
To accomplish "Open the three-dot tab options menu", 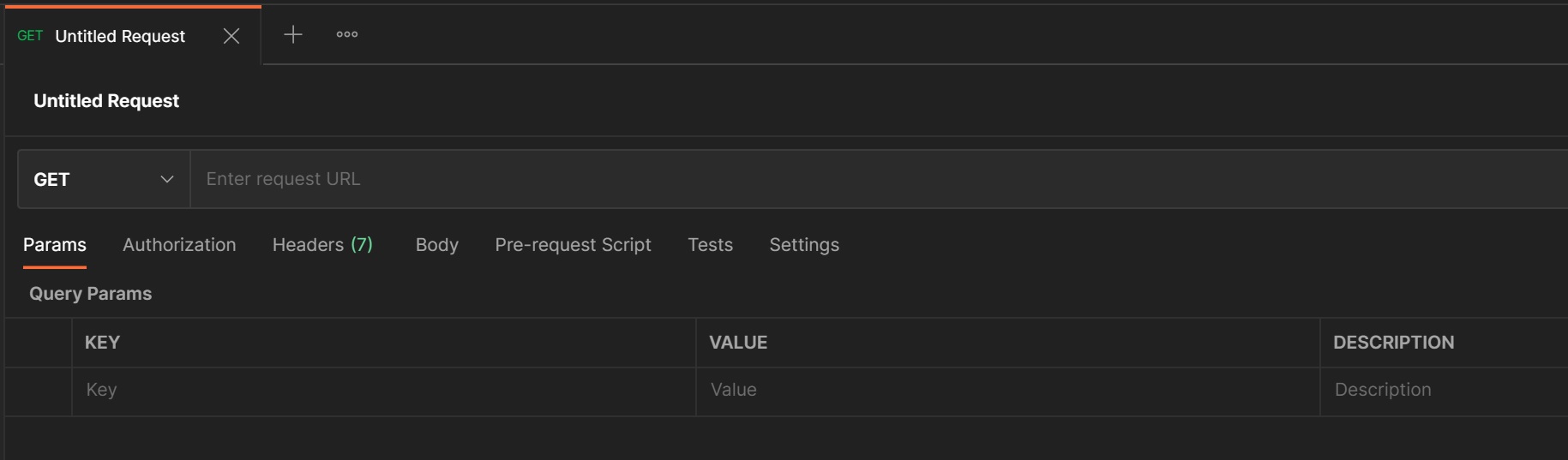I will [347, 34].
